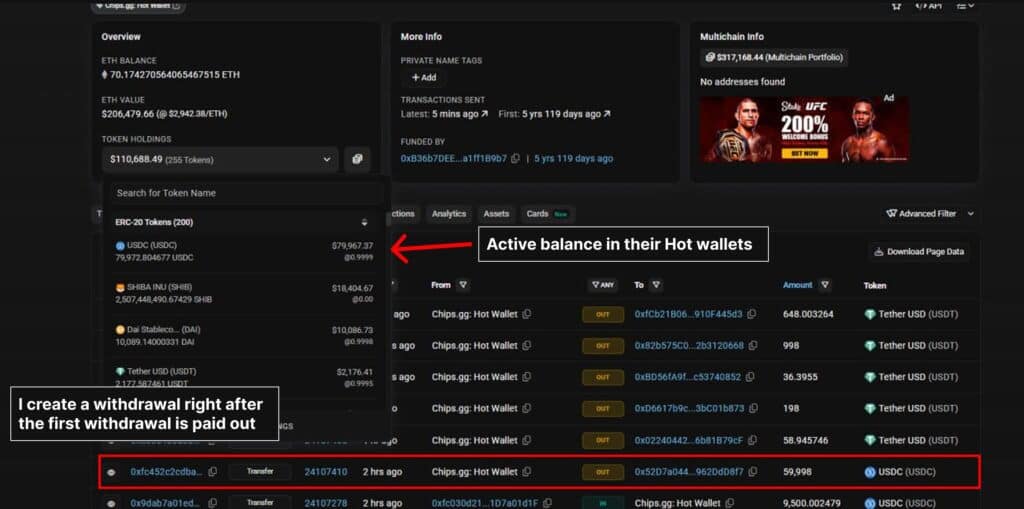
Task: Copy From address in 36.3955 row
Action: click(x=526, y=377)
